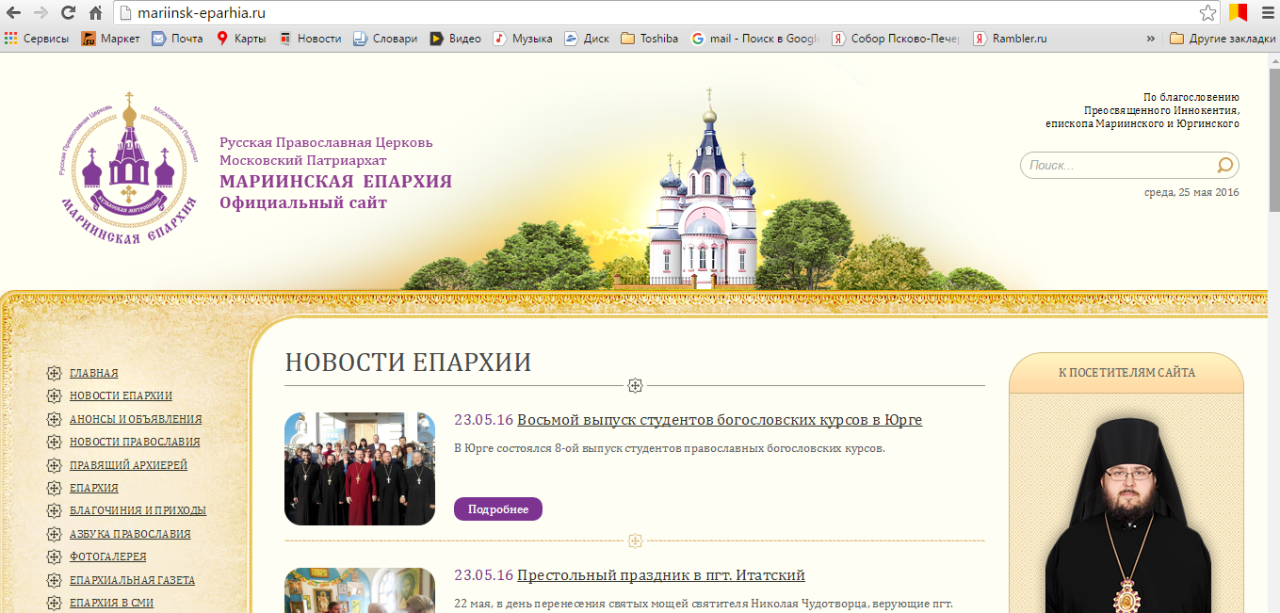1280x613 pixels.
Task: Open the АЗБУКА ПРАВОСЛАВИЯ menu item
Action: point(130,534)
